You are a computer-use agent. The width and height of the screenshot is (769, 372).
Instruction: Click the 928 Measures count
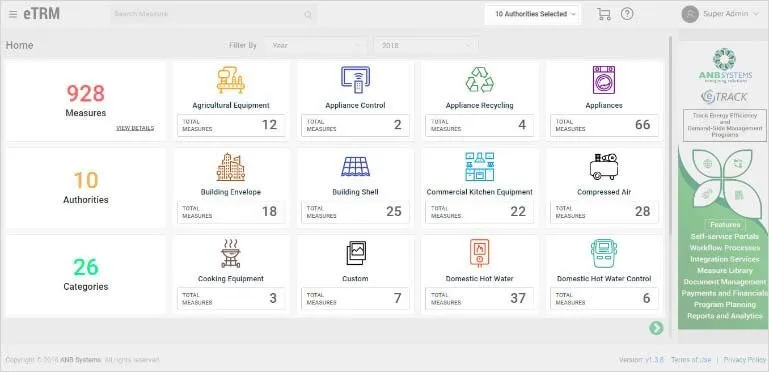(86, 94)
